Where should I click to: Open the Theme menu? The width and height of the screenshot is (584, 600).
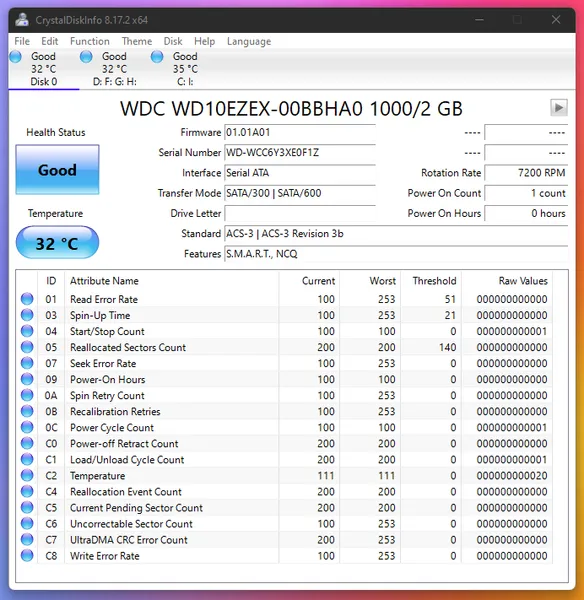pos(137,41)
